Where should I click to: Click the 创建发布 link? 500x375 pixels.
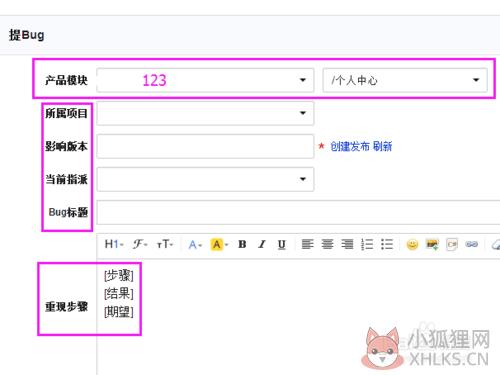point(350,146)
